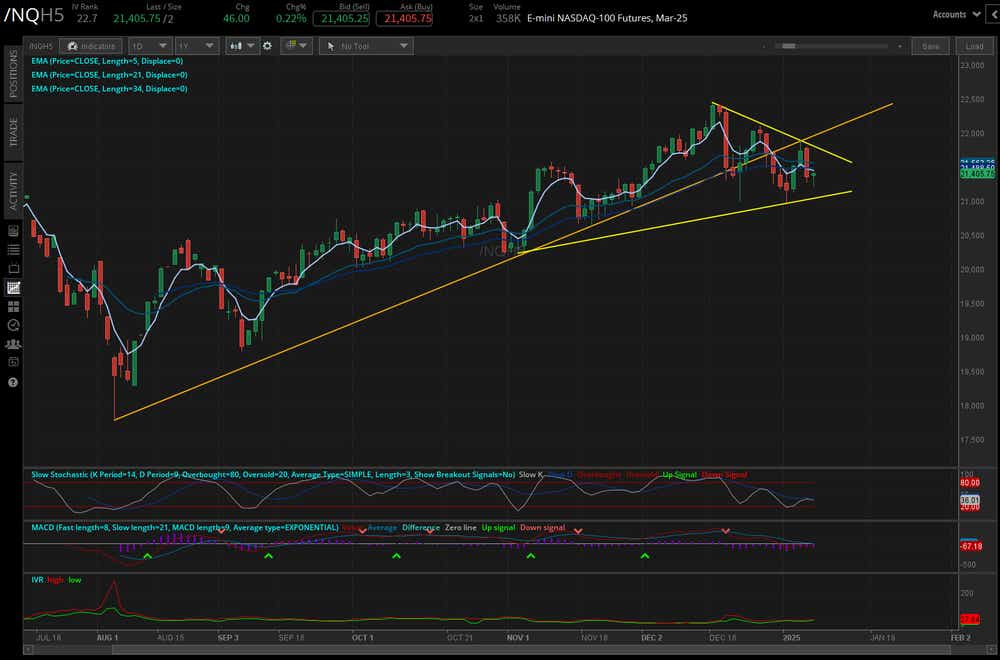This screenshot has width=1000, height=660.
Task: Click the Save button above the chart
Action: (930, 45)
